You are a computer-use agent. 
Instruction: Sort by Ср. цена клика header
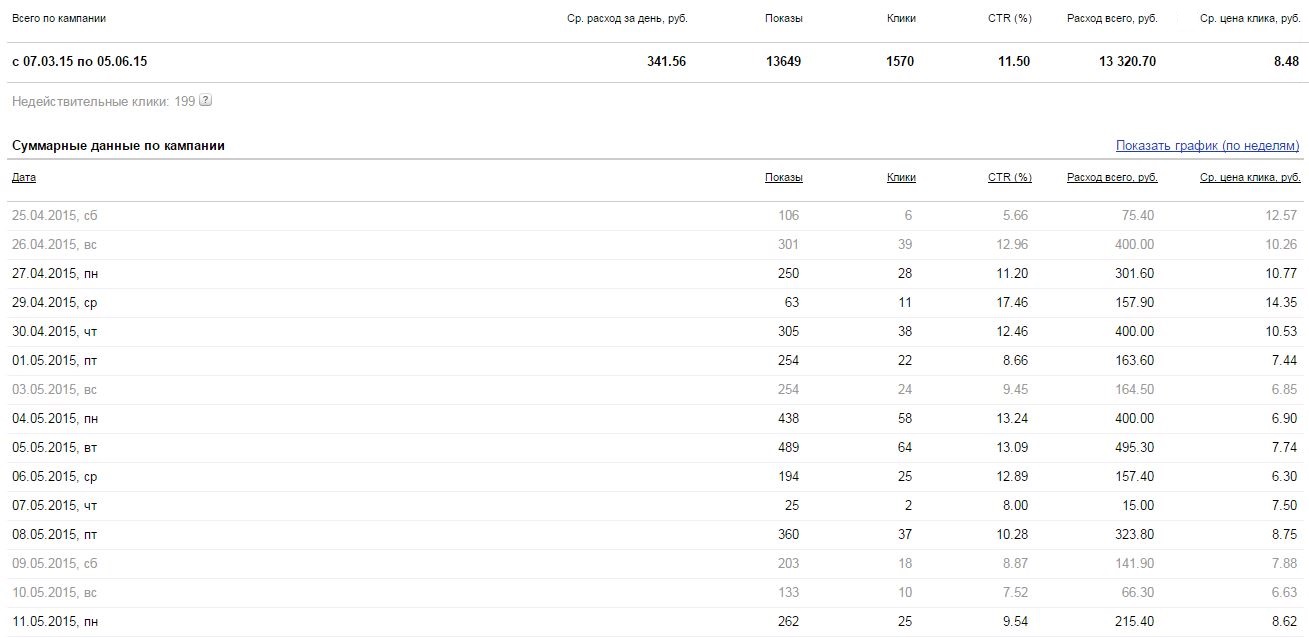(x=1250, y=177)
